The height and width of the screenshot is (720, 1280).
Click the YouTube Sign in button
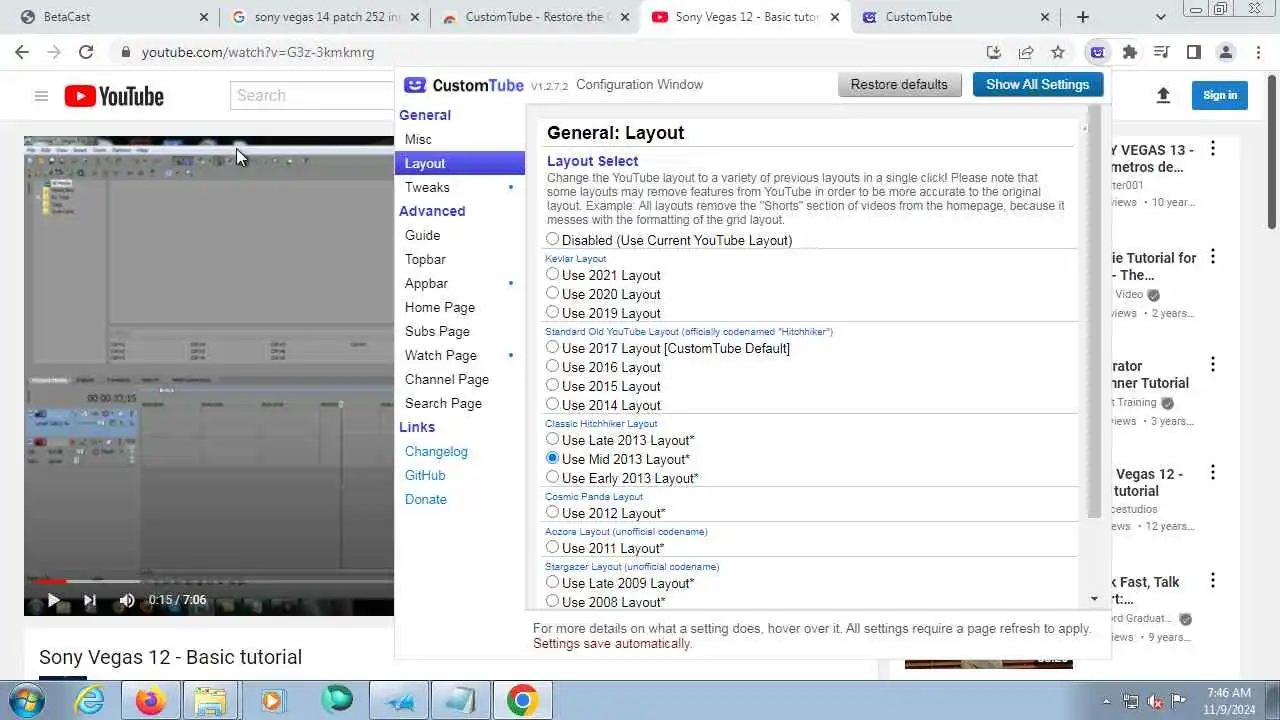[1219, 95]
